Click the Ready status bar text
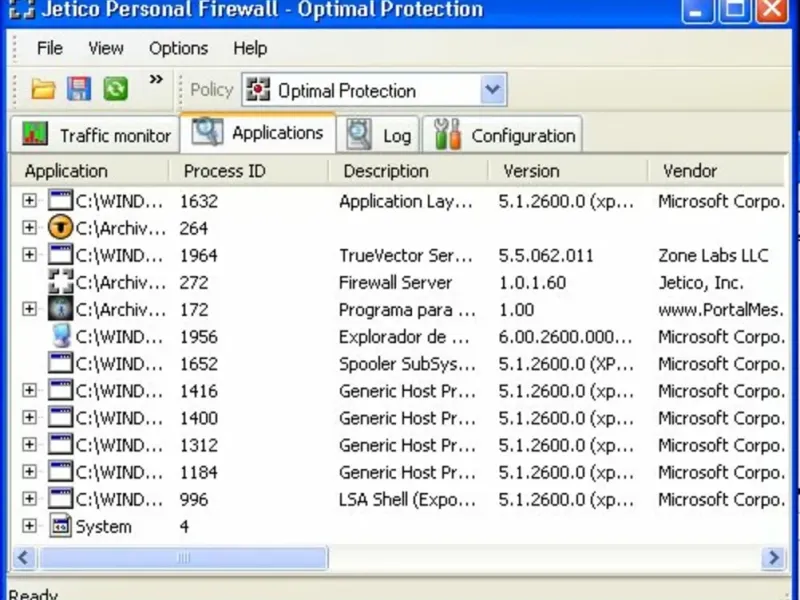Image resolution: width=800 pixels, height=600 pixels. (x=33, y=594)
